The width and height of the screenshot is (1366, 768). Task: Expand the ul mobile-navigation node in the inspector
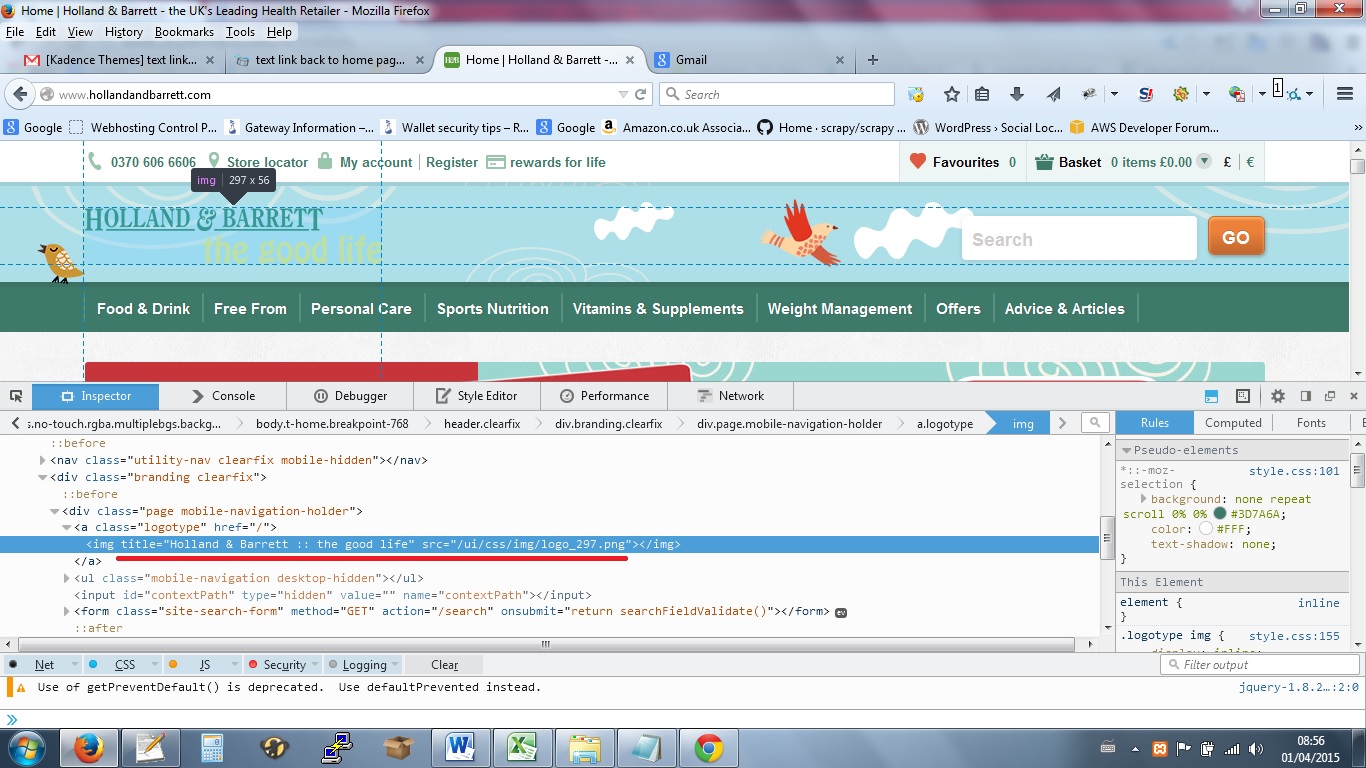(x=68, y=578)
